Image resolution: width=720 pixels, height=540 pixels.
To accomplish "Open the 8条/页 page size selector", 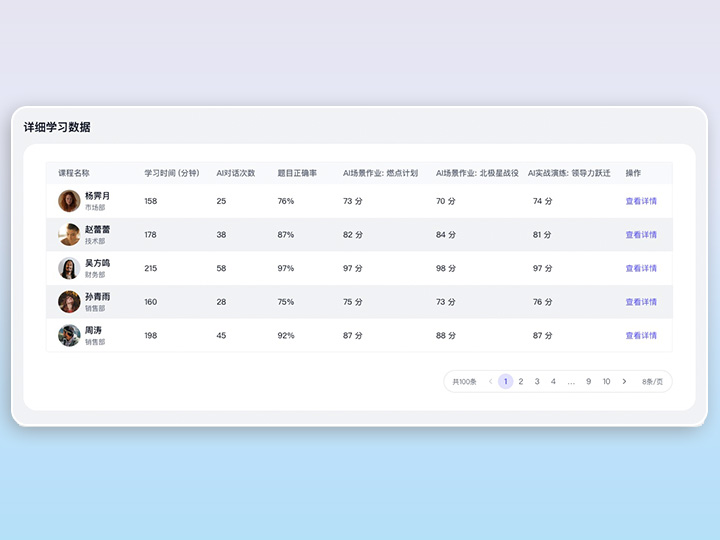I will tap(652, 382).
